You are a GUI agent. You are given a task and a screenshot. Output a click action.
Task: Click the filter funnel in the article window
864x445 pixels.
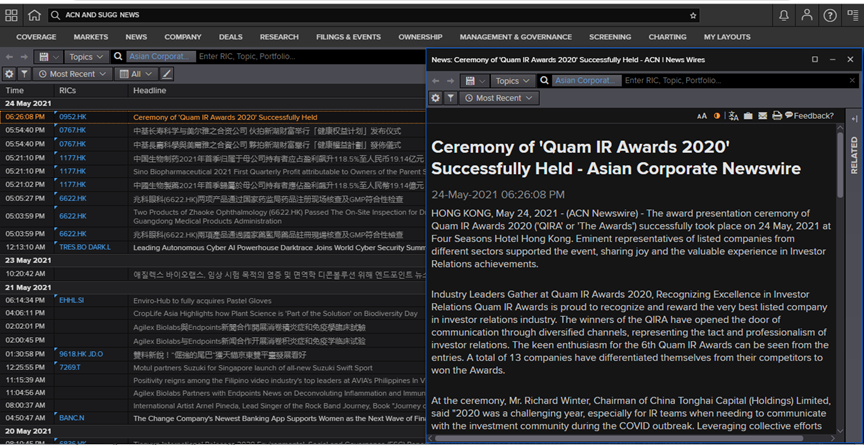pos(451,98)
